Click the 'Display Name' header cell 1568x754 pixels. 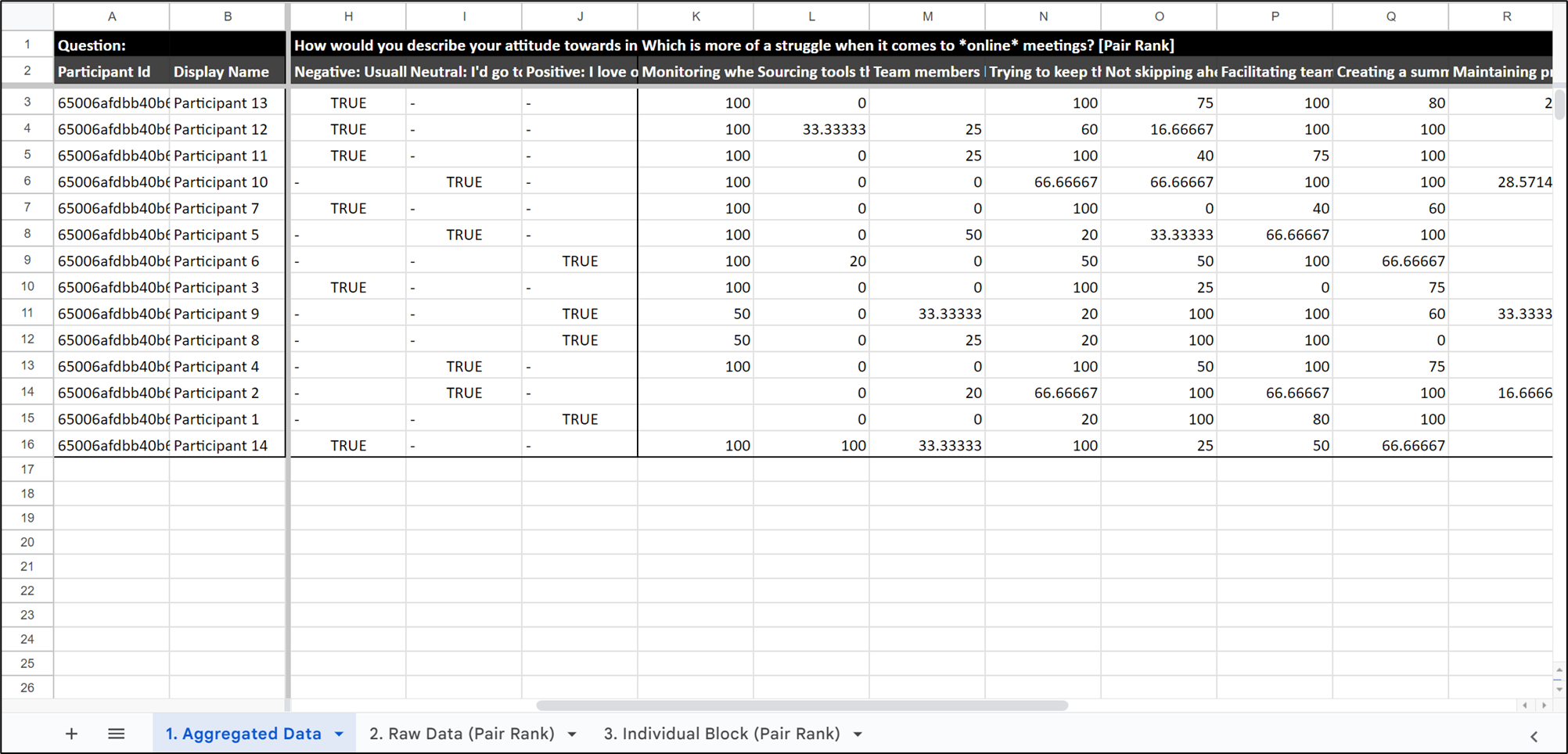point(228,71)
